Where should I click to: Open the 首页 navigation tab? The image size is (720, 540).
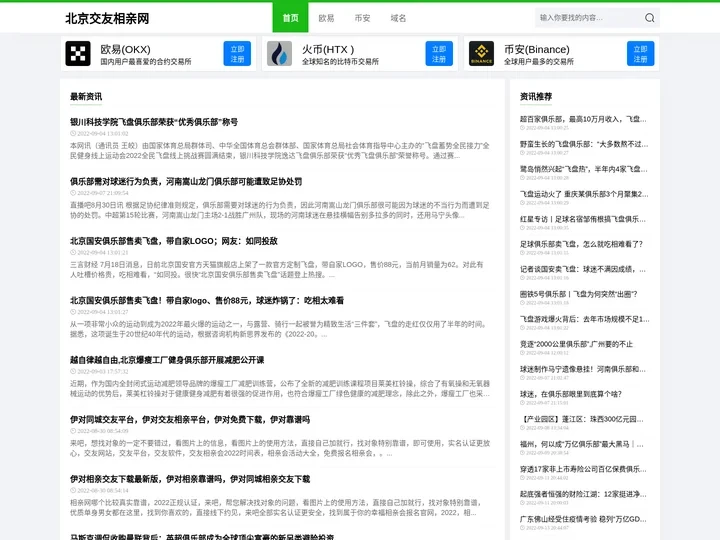point(290,18)
